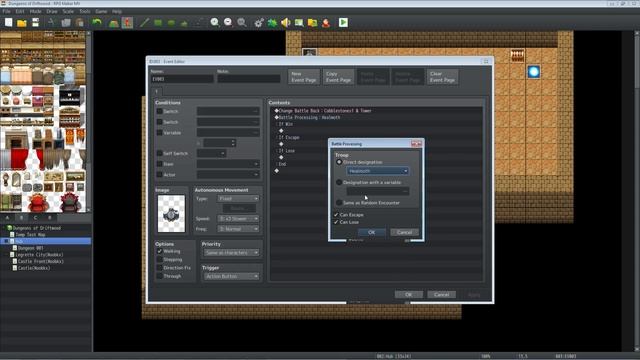Open the movement Speed dropdown
The width and height of the screenshot is (640, 360).
[238, 219]
